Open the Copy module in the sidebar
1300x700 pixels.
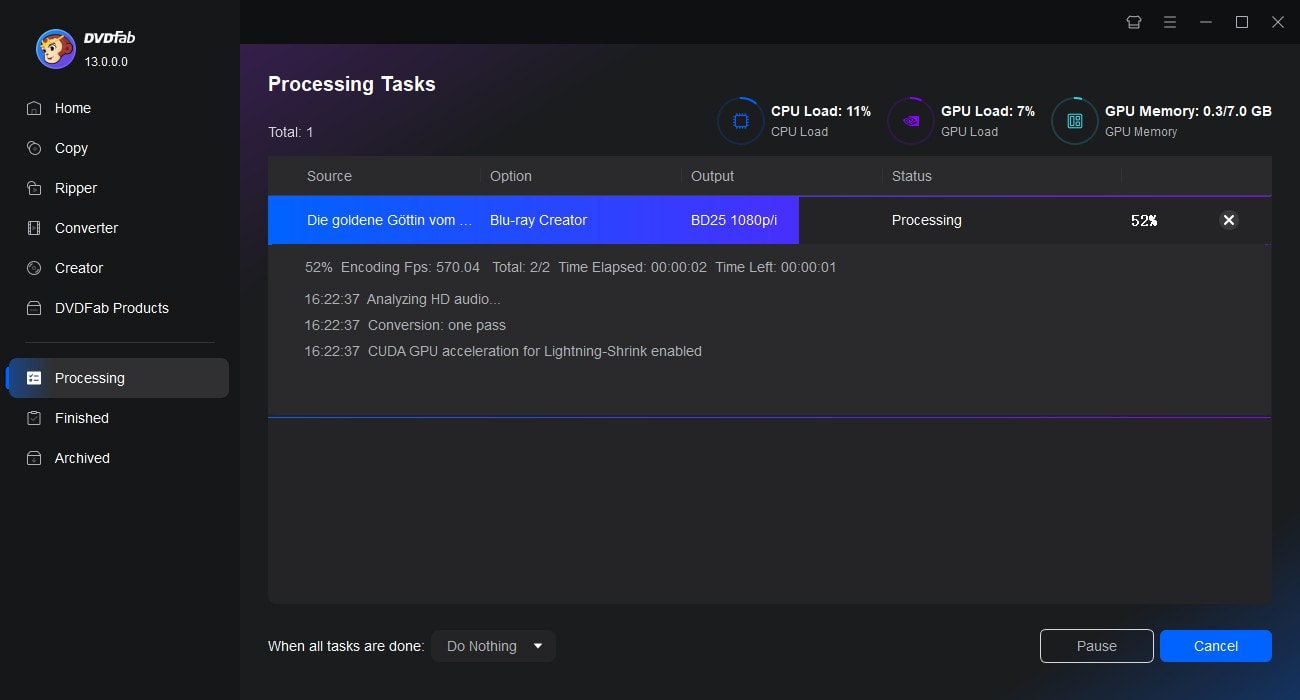pyautogui.click(x=71, y=148)
